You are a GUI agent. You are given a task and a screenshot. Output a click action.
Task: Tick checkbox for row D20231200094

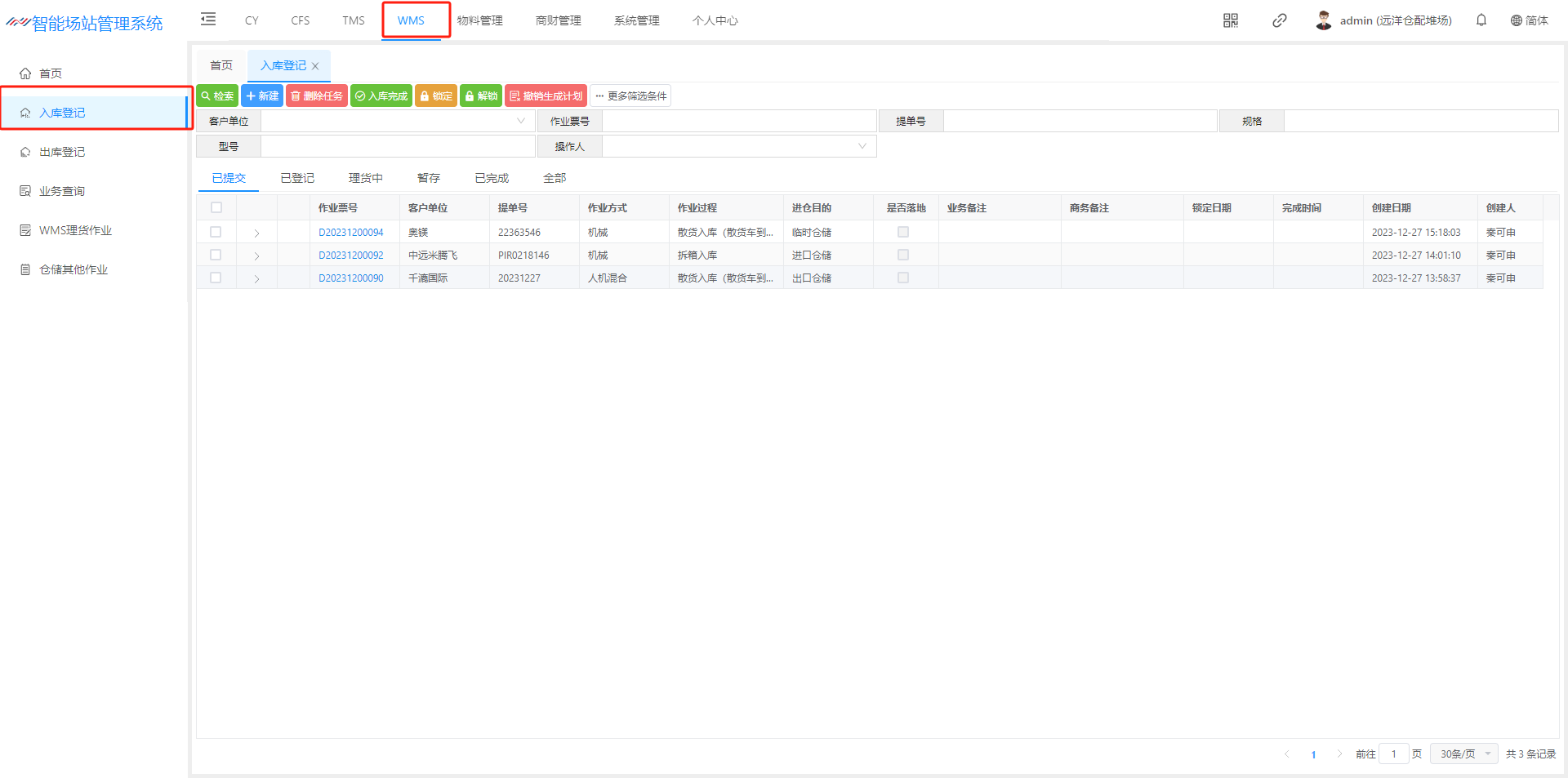pyautogui.click(x=216, y=232)
